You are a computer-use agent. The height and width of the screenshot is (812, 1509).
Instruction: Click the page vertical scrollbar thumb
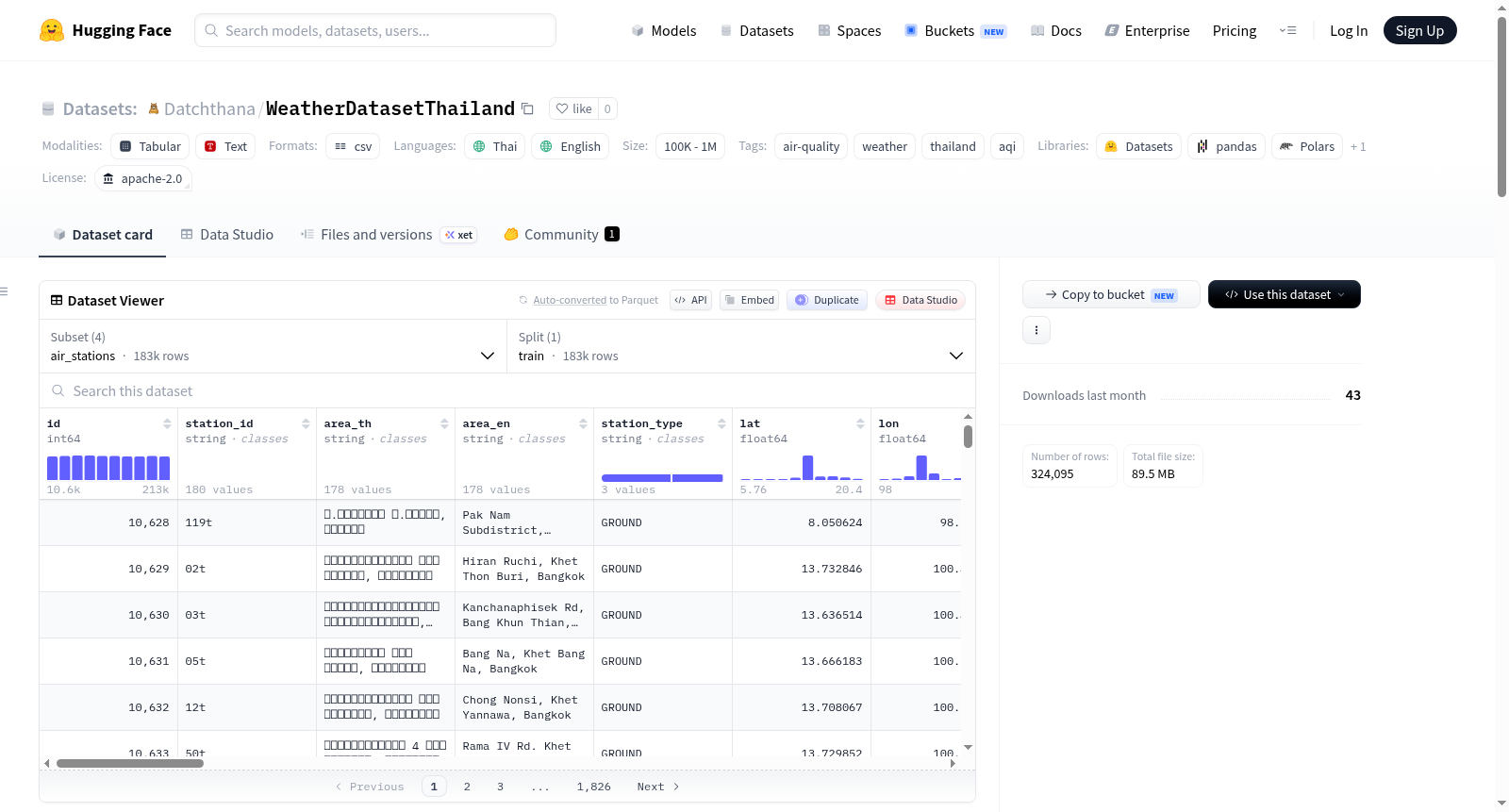1501,107
